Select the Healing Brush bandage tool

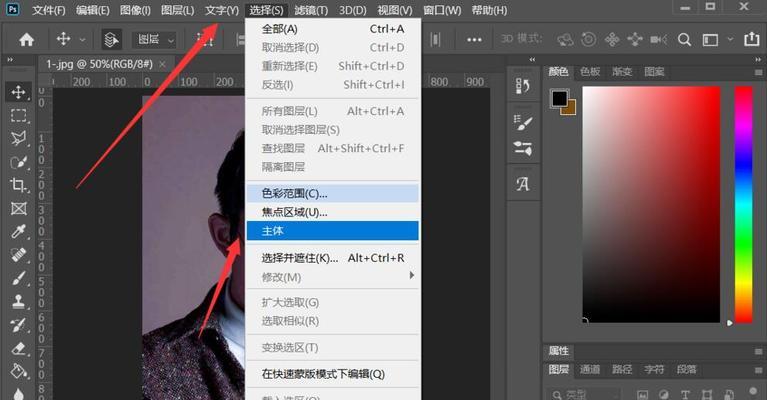[x=19, y=255]
